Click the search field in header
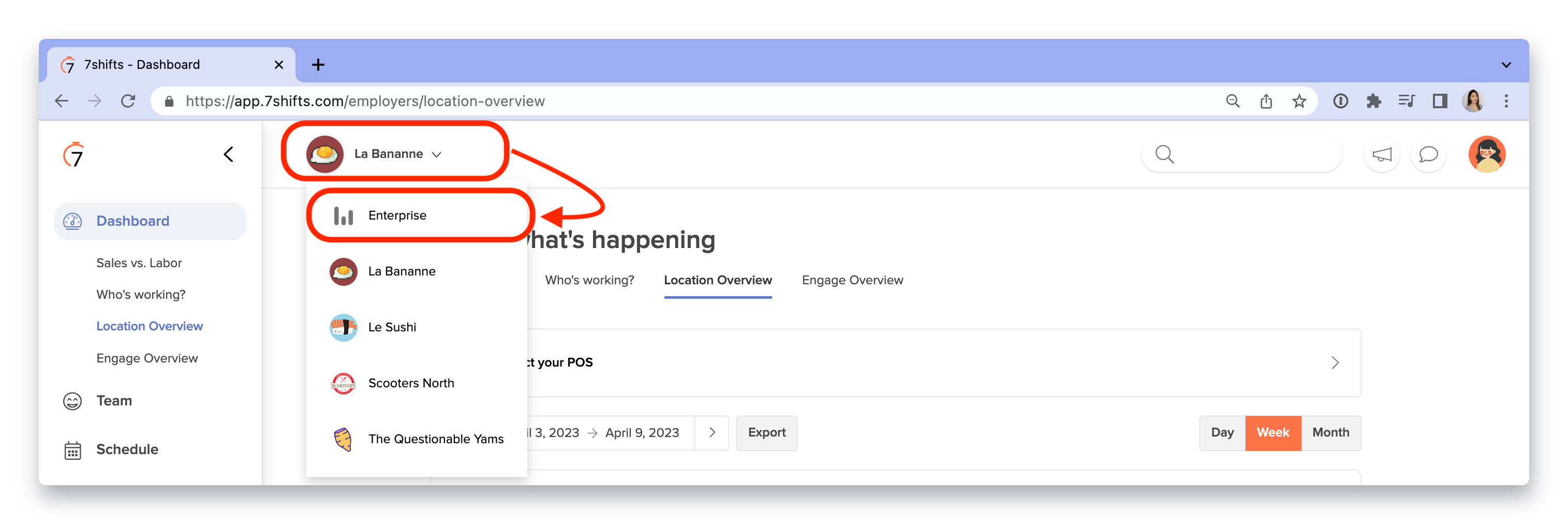Image resolution: width=1568 pixels, height=524 pixels. [1241, 154]
